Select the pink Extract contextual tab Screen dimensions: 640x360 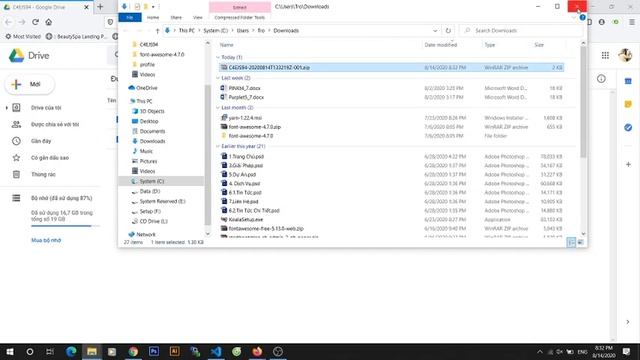click(x=240, y=7)
